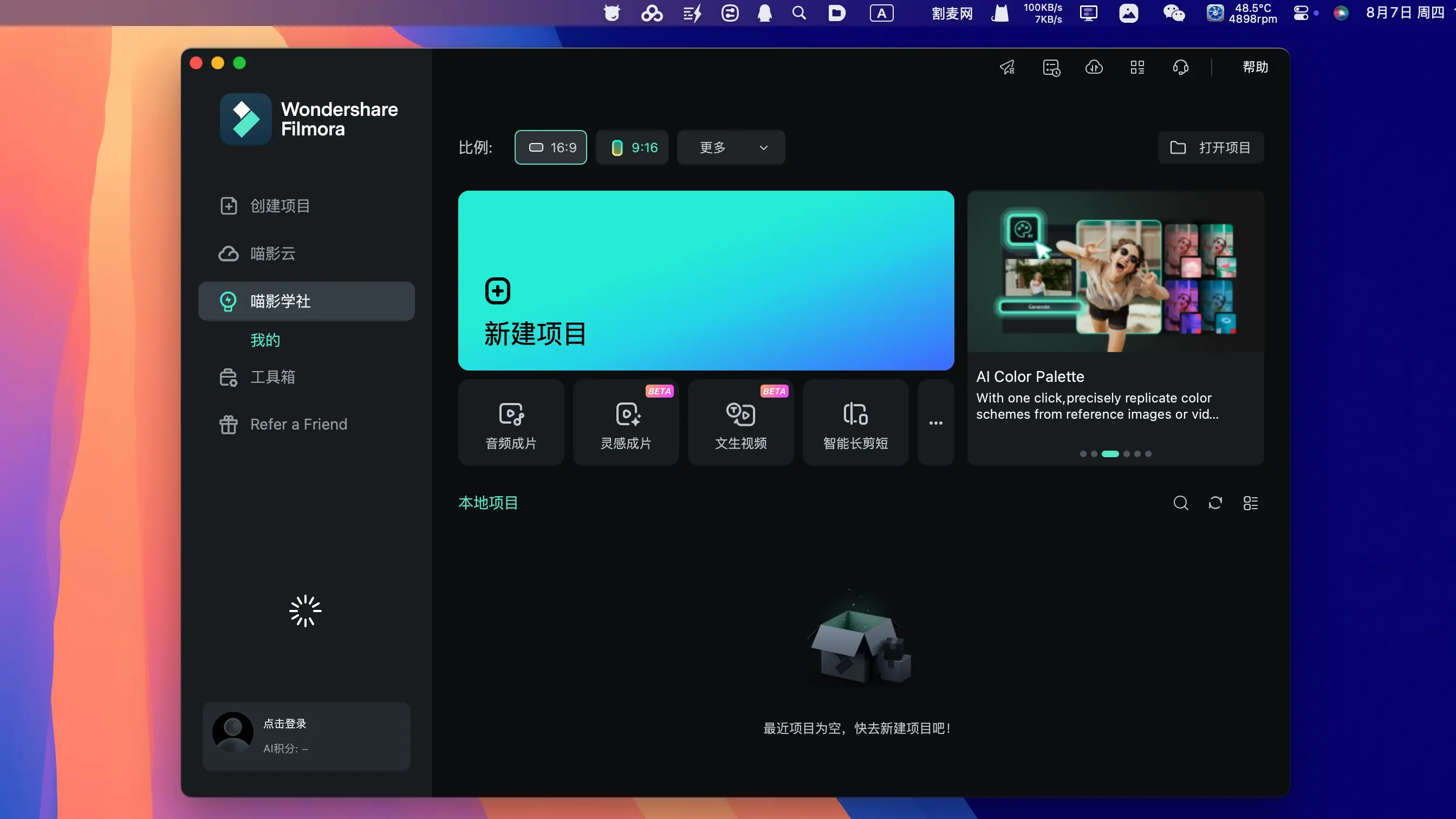Open Refer a Friend in sidebar
This screenshot has height=819, width=1456.
(x=307, y=425)
